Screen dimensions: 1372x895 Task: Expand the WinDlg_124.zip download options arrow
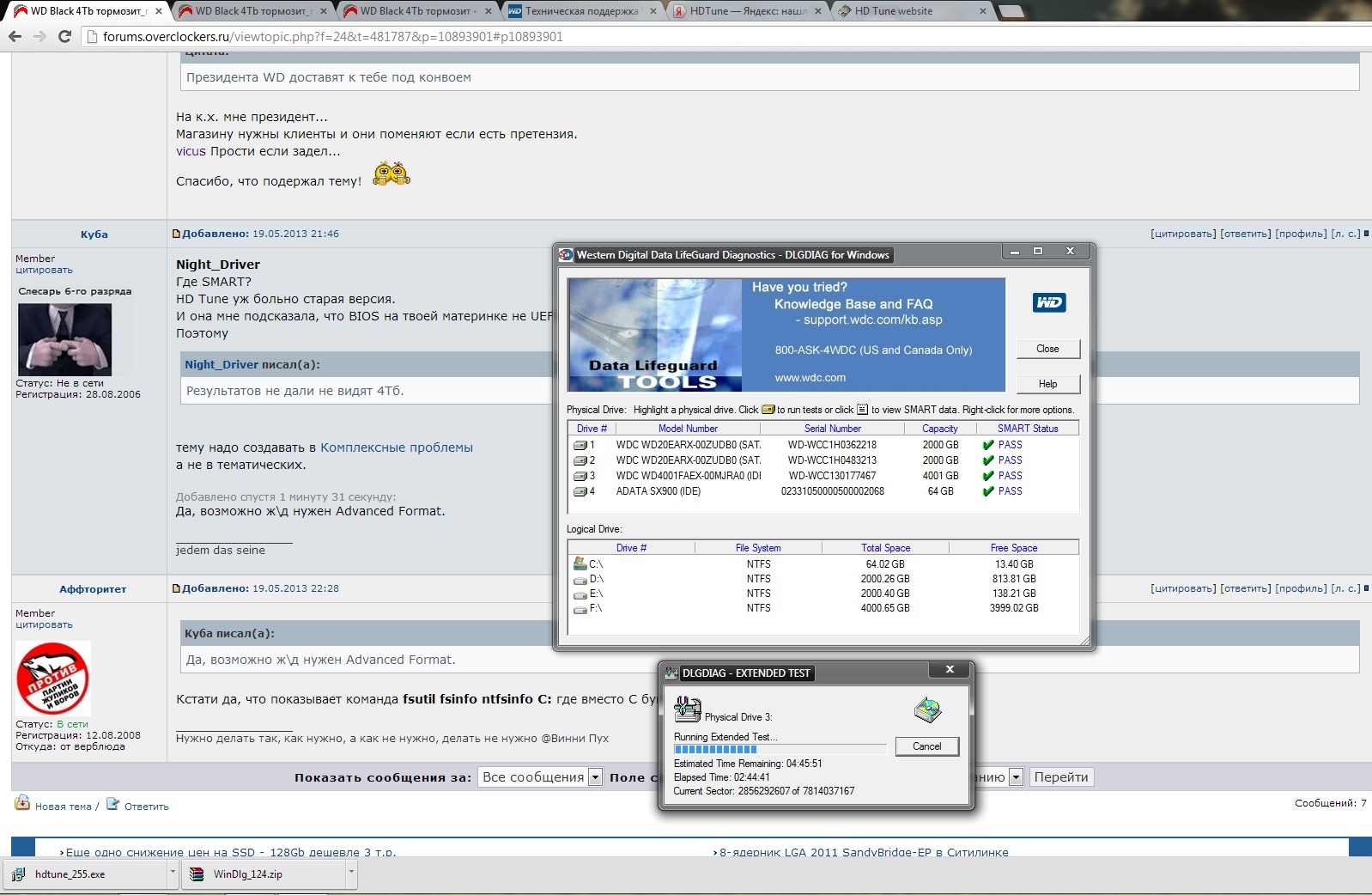coord(351,873)
